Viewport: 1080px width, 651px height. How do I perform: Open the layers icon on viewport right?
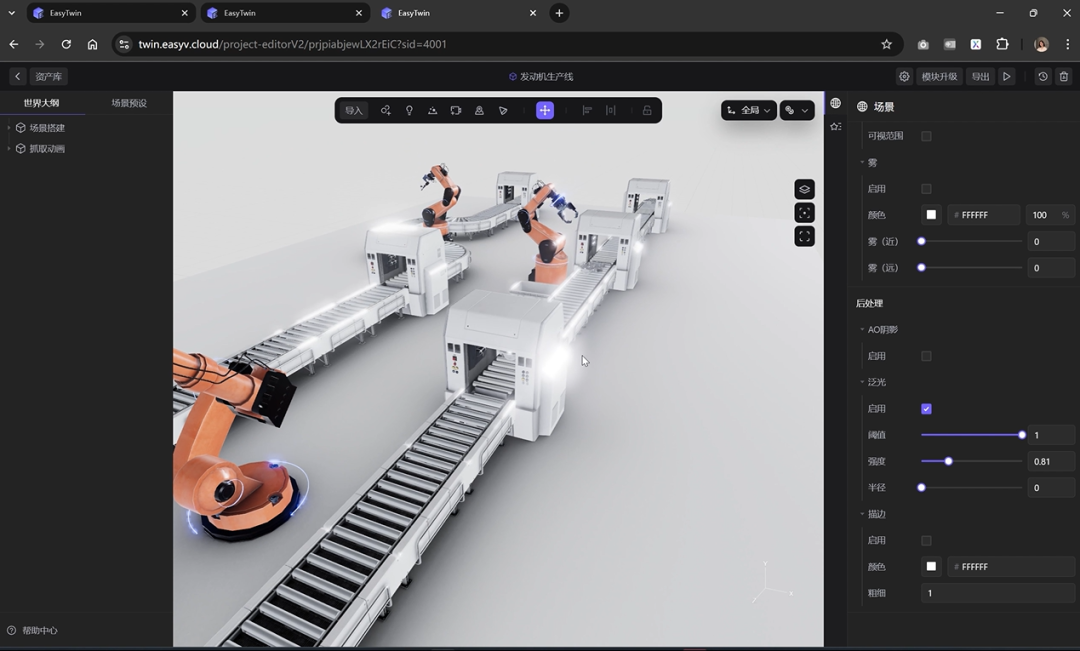click(x=804, y=189)
